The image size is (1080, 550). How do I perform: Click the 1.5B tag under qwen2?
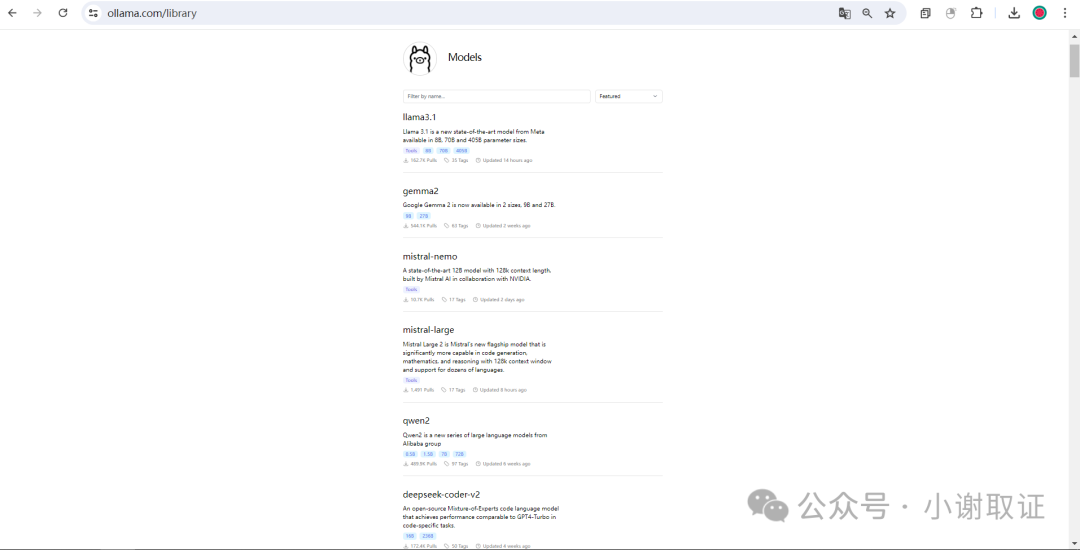(x=428, y=454)
